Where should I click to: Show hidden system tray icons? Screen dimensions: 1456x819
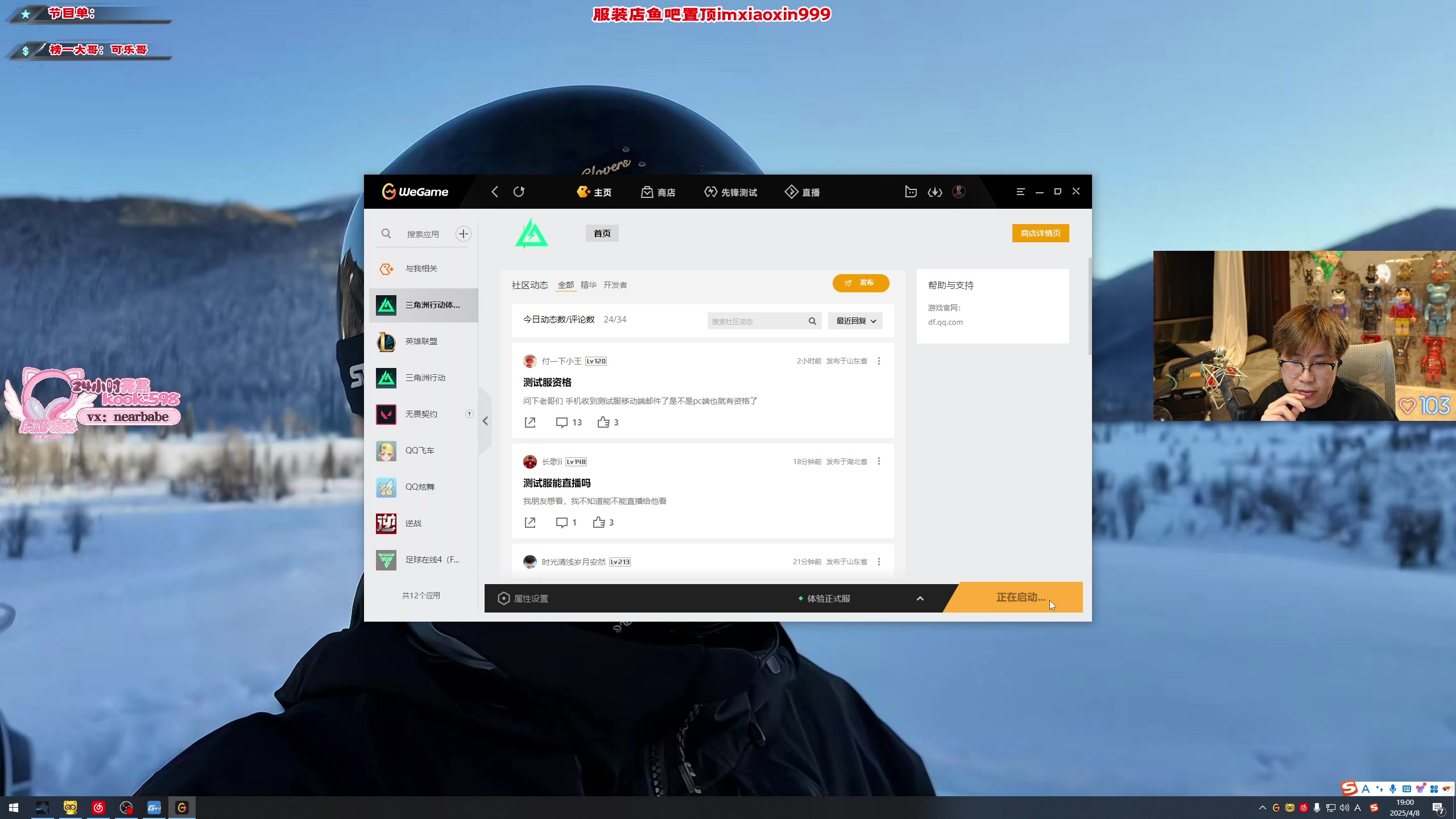[1262, 808]
